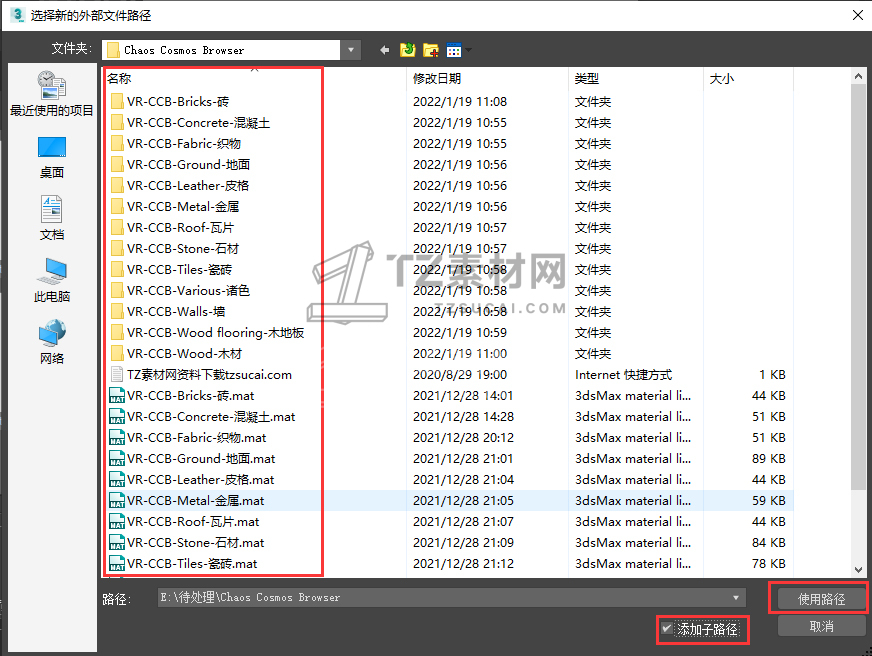
Task: Click the 1 KB size cell
Action: point(772,374)
